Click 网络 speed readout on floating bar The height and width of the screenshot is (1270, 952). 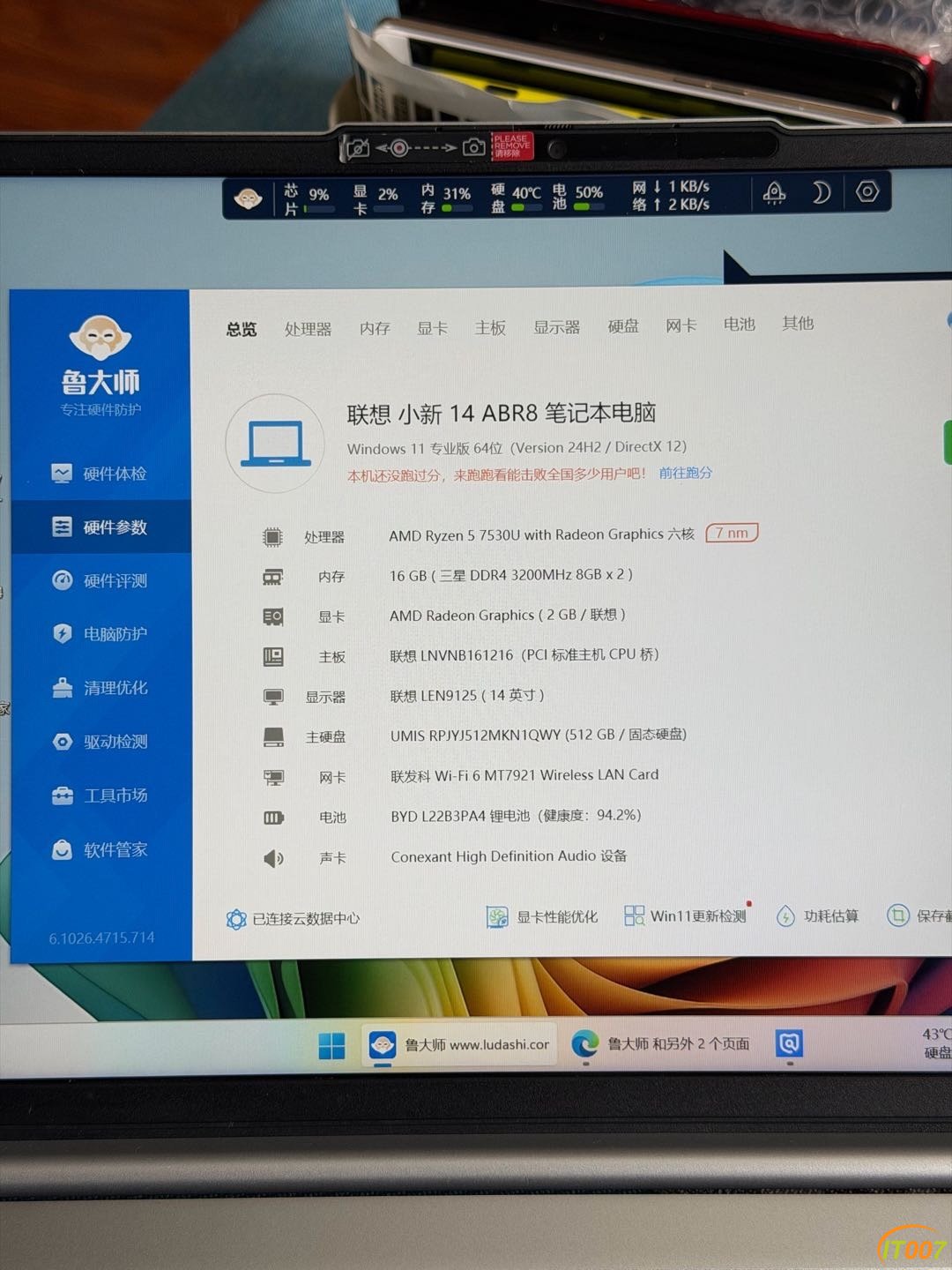tap(671, 195)
